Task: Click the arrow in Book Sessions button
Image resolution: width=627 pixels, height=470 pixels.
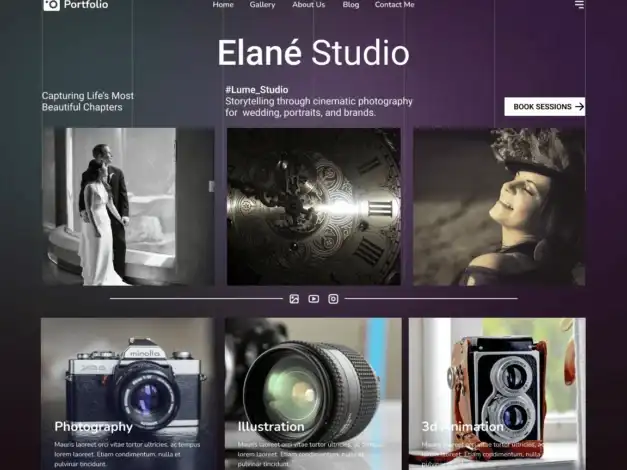Action: [579, 107]
